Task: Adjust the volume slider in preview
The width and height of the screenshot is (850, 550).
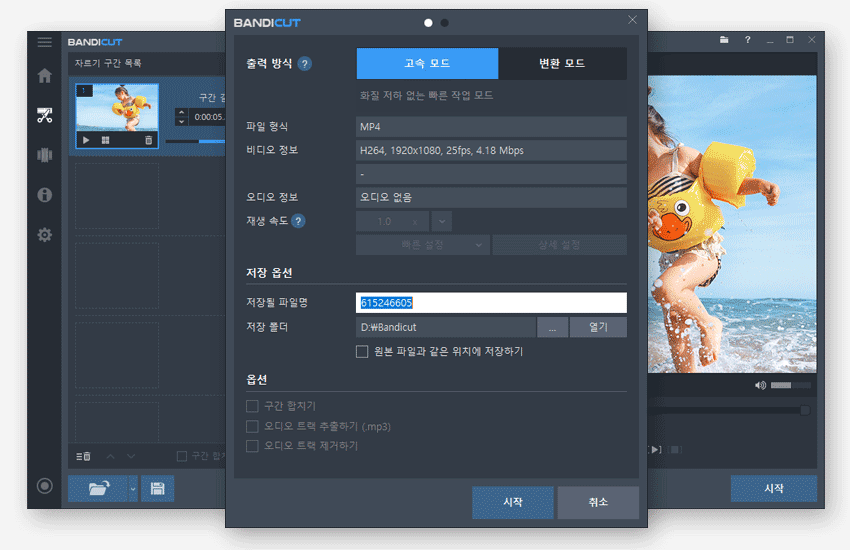Action: [x=790, y=385]
